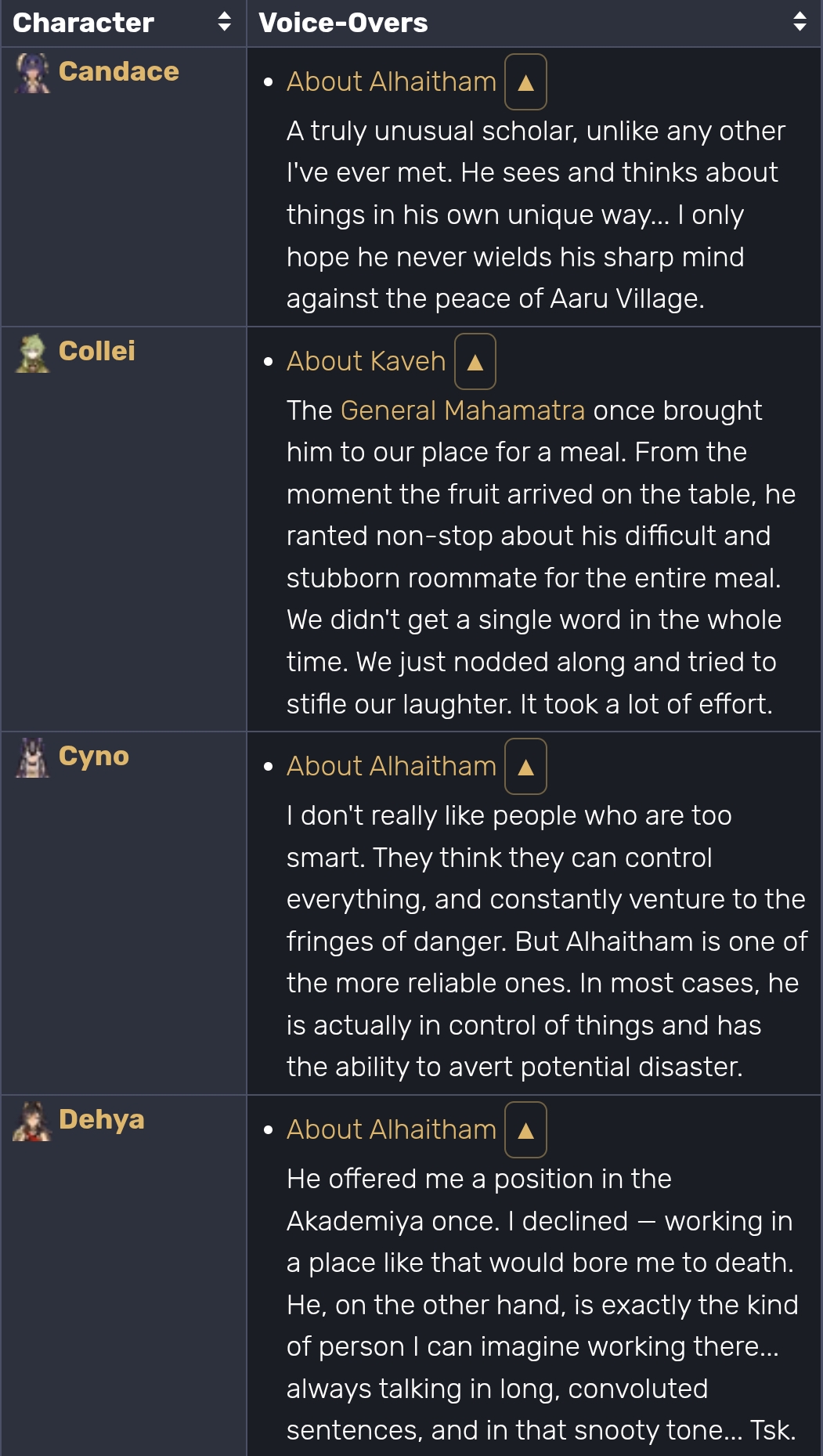Sort table by Voice-Overs column arrows
The width and height of the screenshot is (823, 1456).
tap(800, 22)
